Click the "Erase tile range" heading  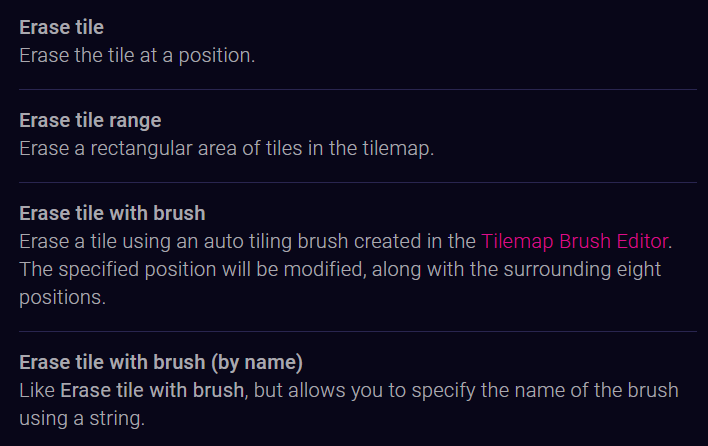pos(90,121)
